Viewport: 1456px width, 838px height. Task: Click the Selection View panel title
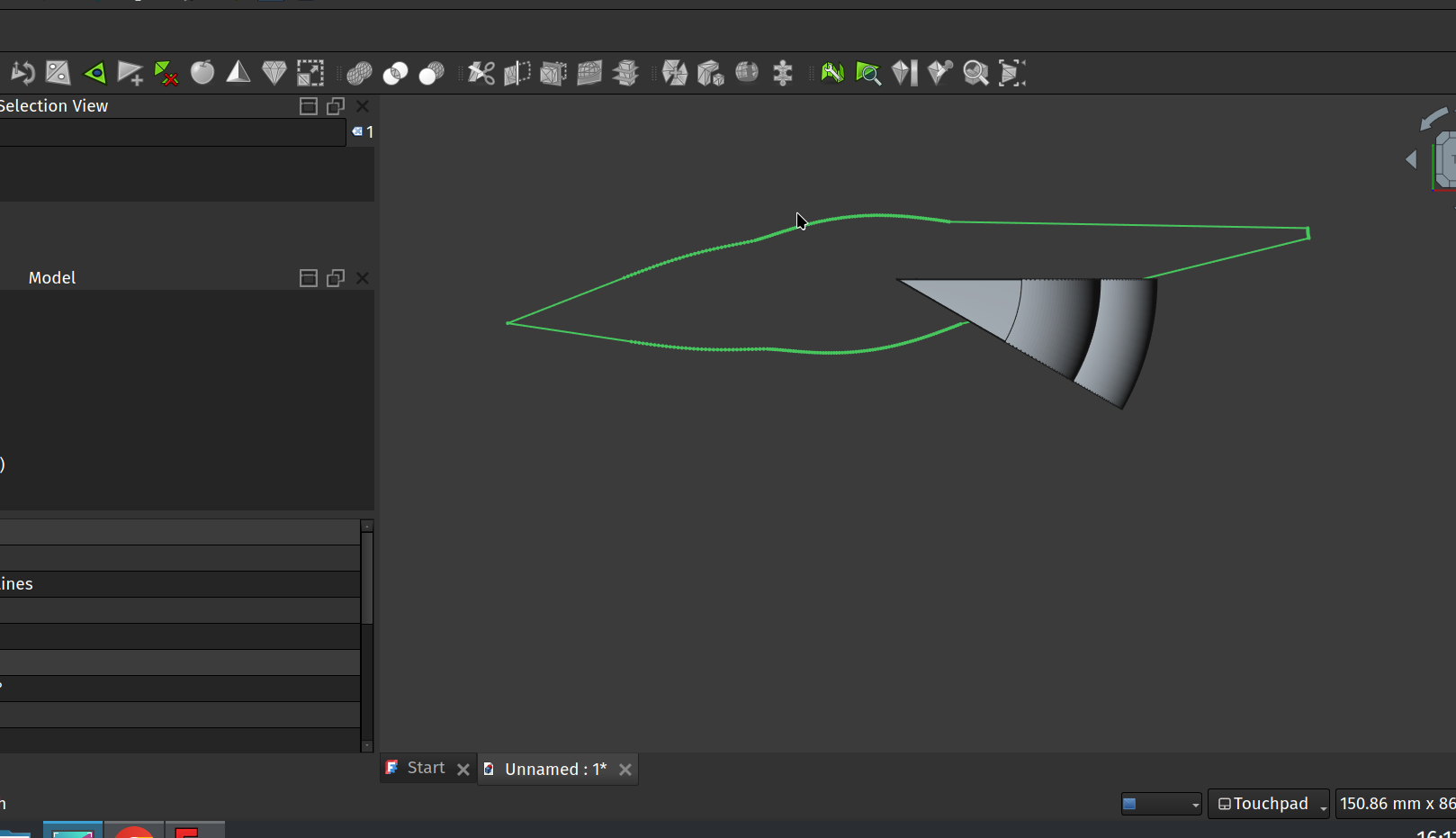(x=54, y=106)
